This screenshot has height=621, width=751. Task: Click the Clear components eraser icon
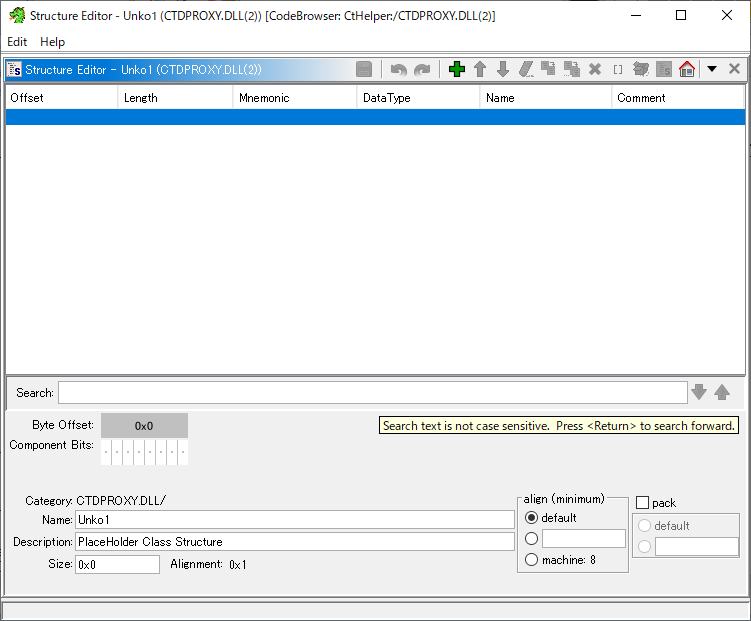[x=526, y=69]
